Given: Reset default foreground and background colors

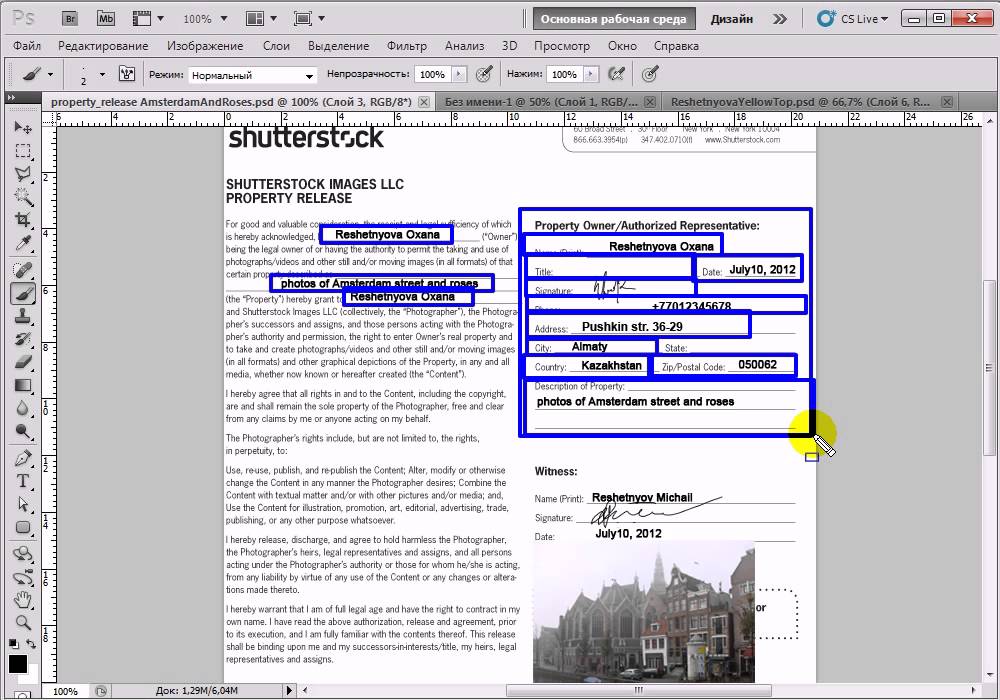Looking at the screenshot, I should coord(13,644).
